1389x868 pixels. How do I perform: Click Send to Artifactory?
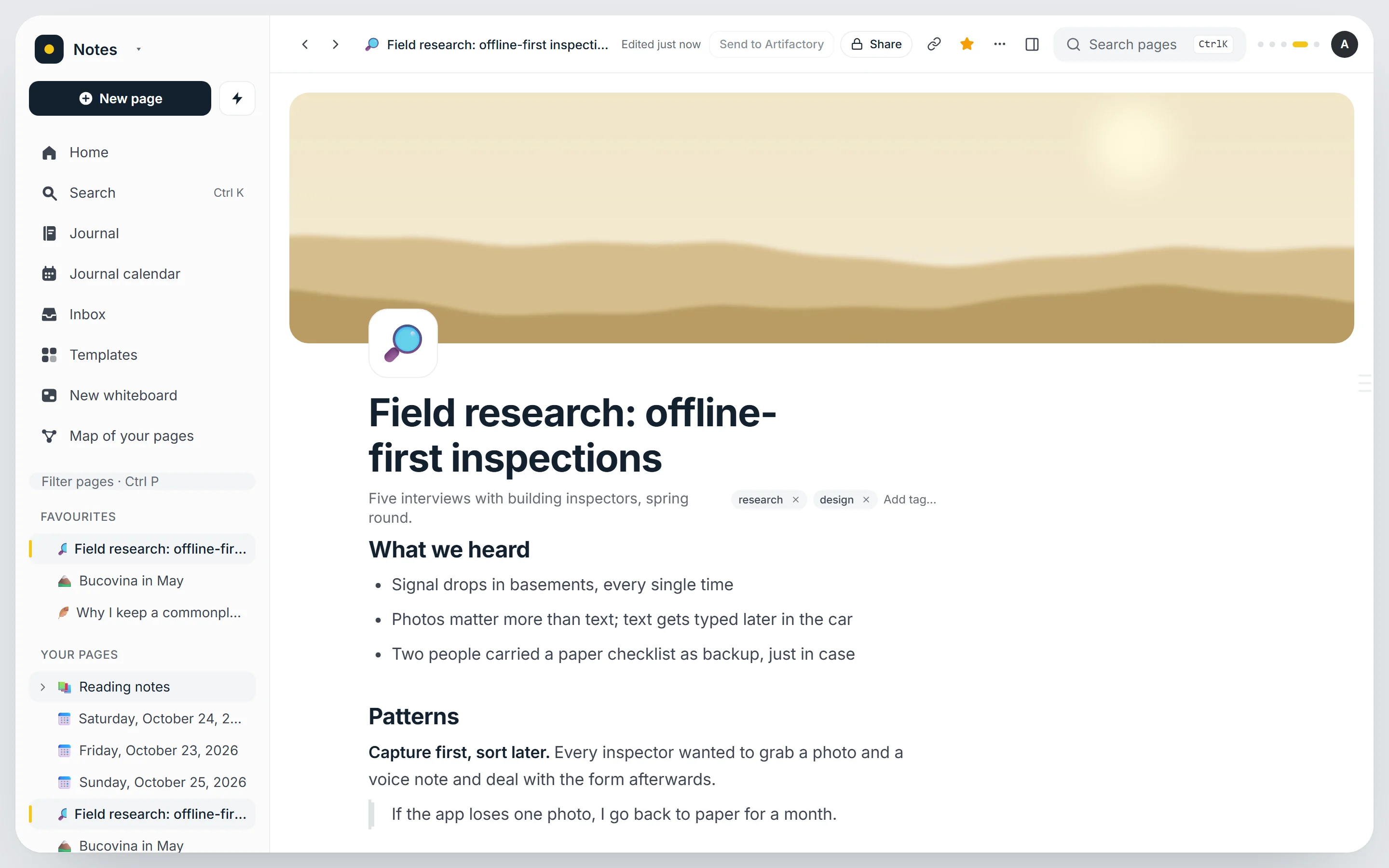(771, 44)
